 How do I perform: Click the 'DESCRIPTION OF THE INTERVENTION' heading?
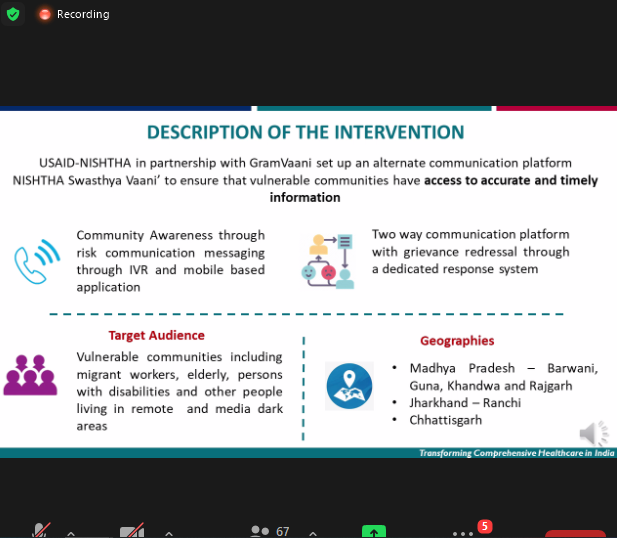(305, 132)
